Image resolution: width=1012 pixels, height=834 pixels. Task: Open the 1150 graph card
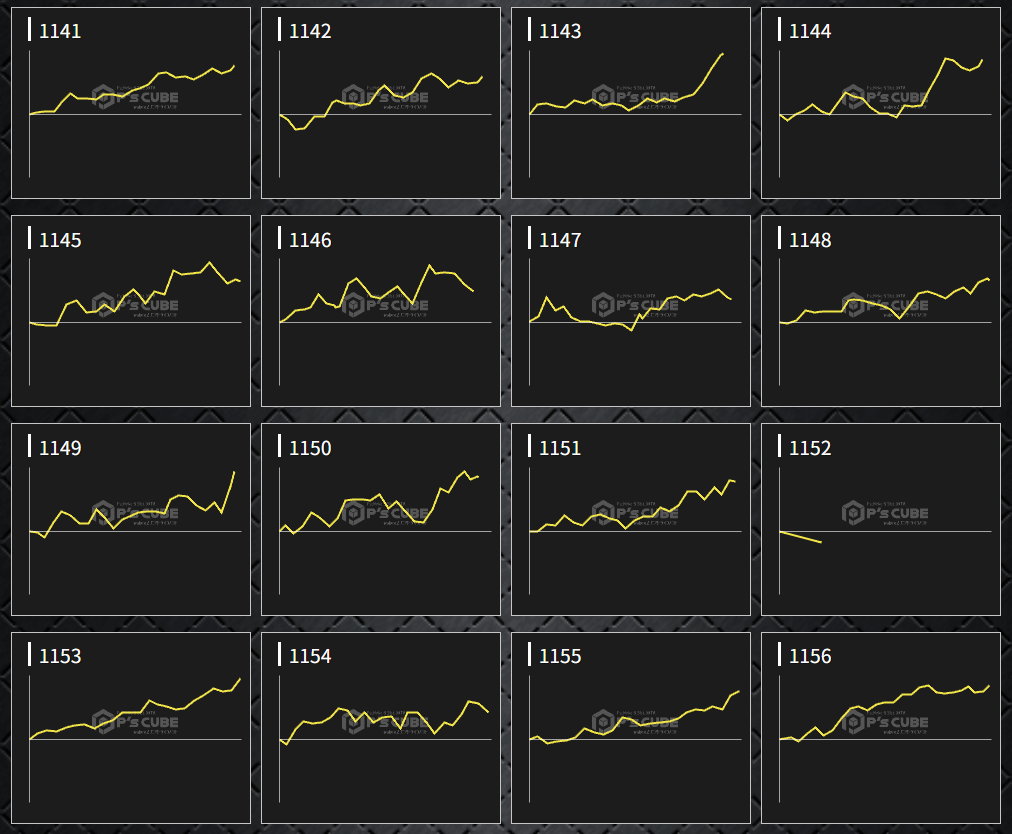[381, 520]
